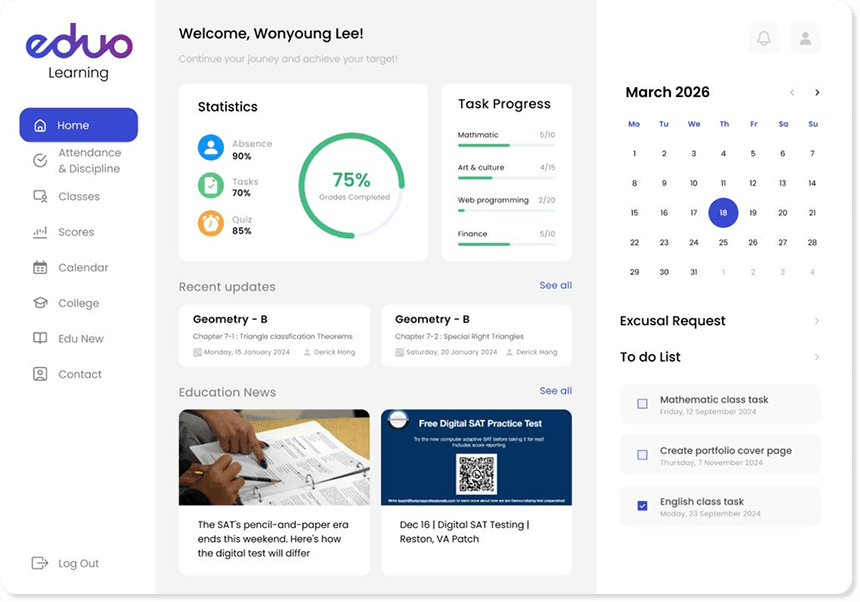
Task: Click the Calendar icon in the sidebar
Action: pyautogui.click(x=40, y=268)
